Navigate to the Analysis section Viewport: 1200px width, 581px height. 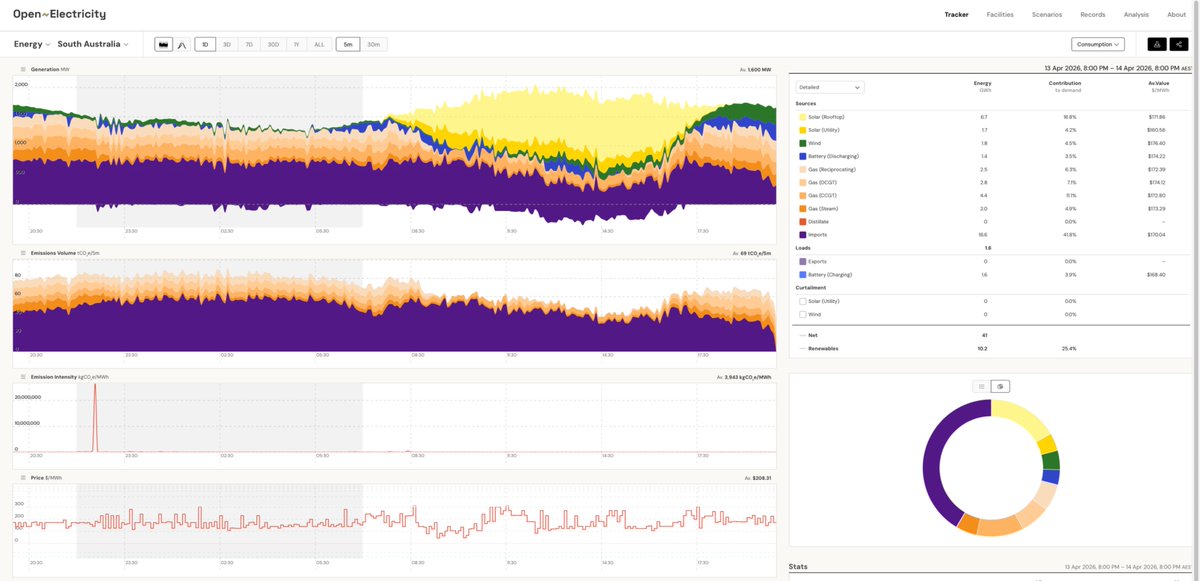coord(1136,15)
